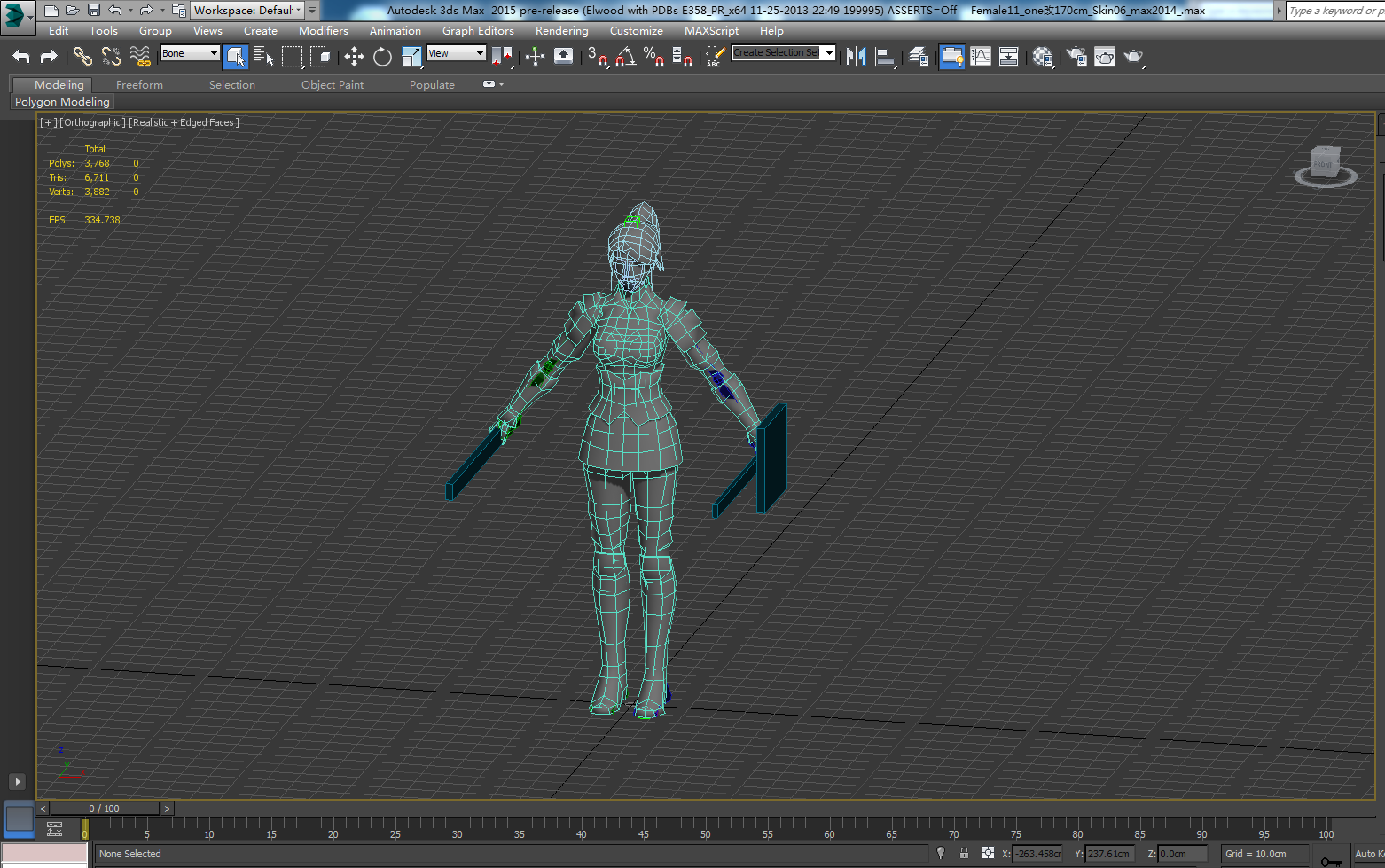
Task: Click the 0 / 100 time slider handle
Action: click(105, 809)
